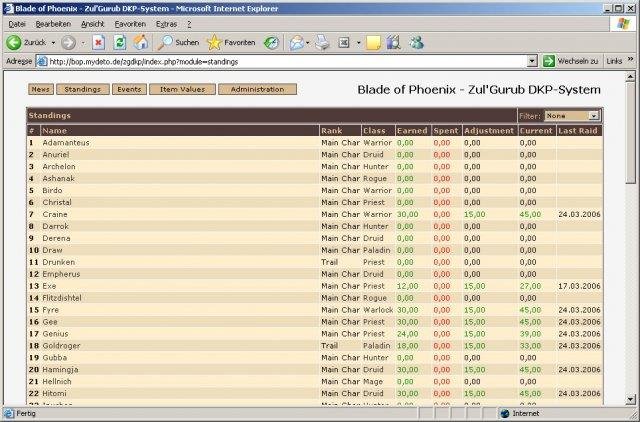The image size is (640, 422).
Task: Click the Administration button
Action: pos(257,90)
